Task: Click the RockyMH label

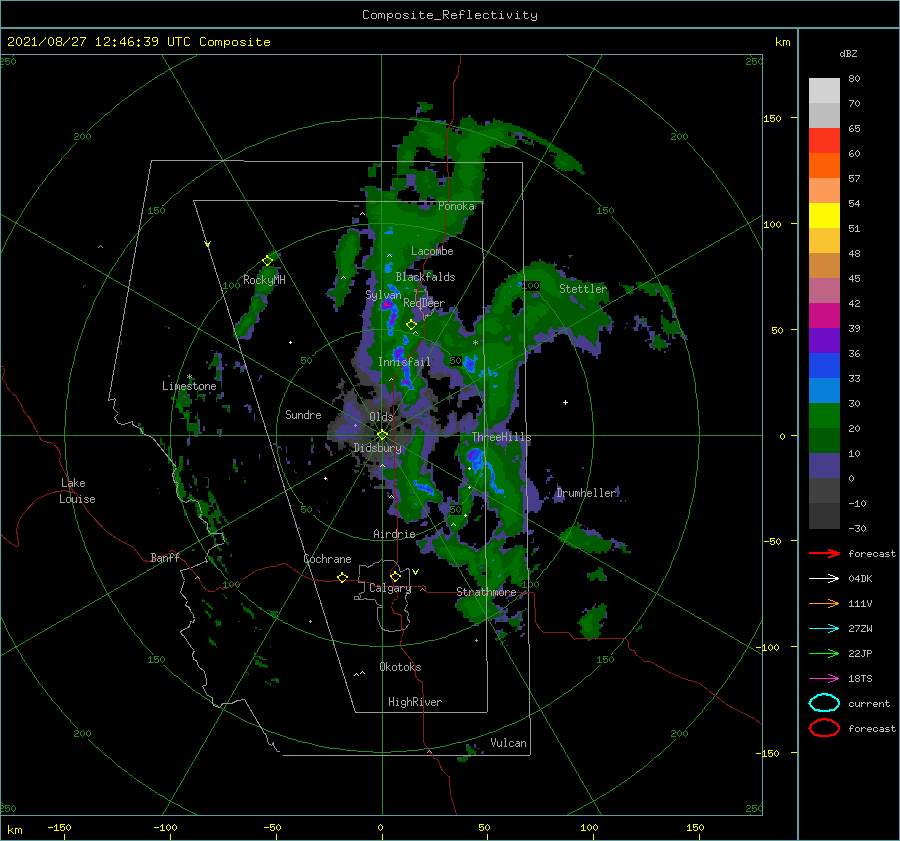Action: (264, 280)
